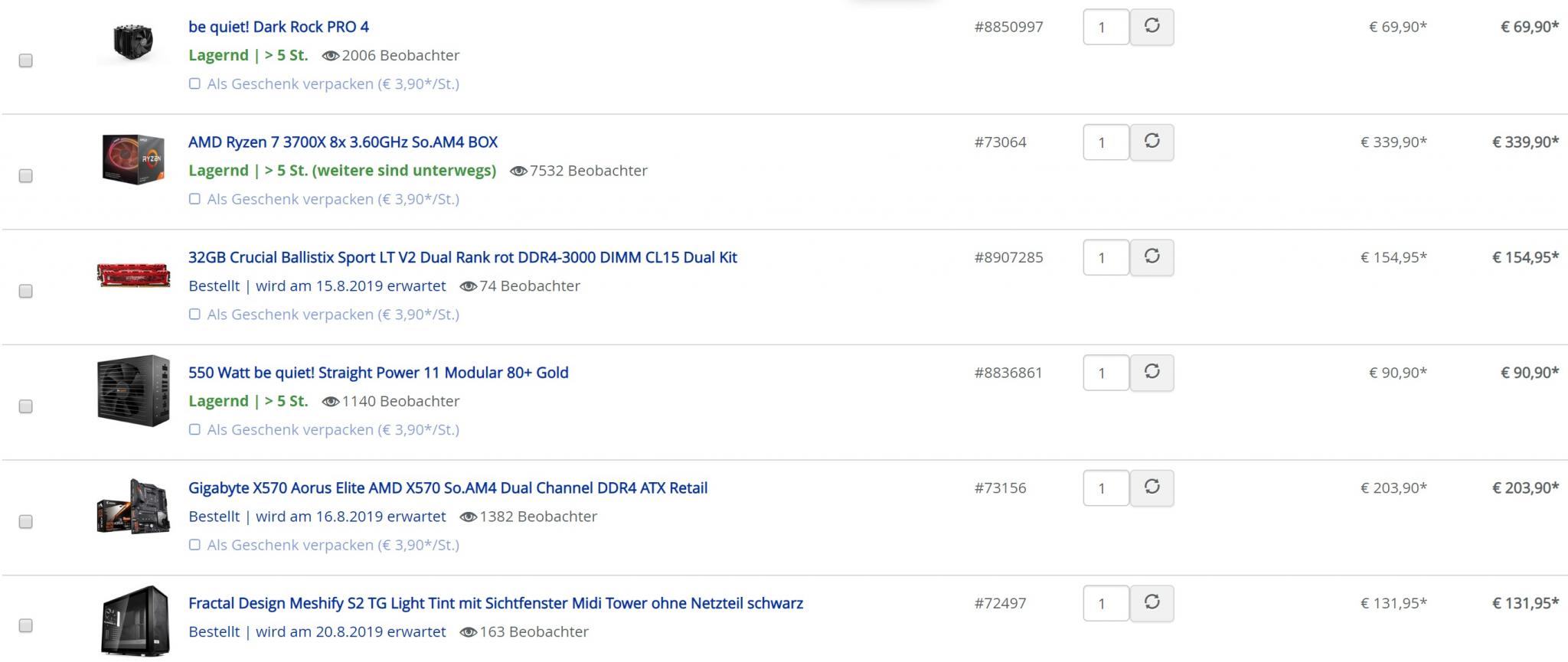The image size is (1568, 662).
Task: Refresh quantity for be quiet! Dark Rock PRO 4
Action: tap(1151, 27)
